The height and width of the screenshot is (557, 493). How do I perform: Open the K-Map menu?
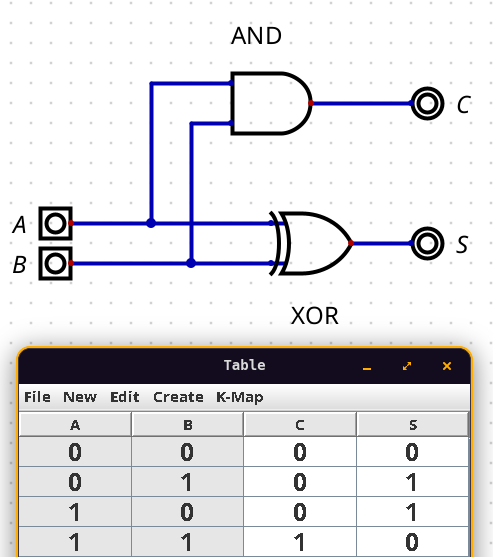(x=240, y=397)
